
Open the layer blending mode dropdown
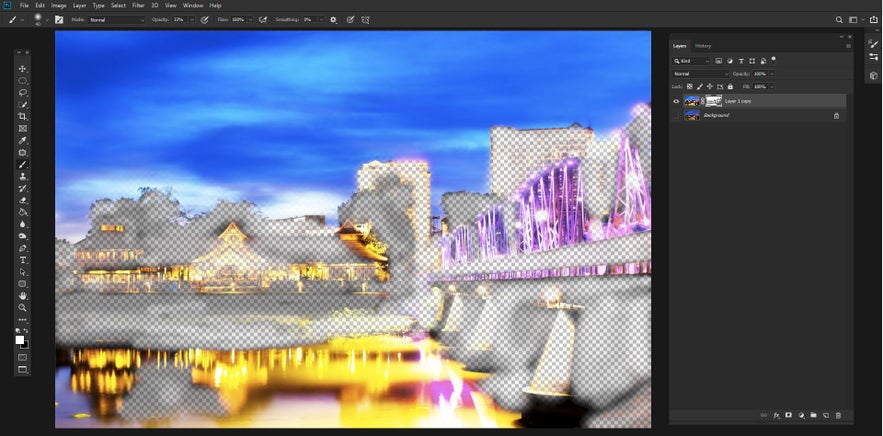tap(701, 74)
